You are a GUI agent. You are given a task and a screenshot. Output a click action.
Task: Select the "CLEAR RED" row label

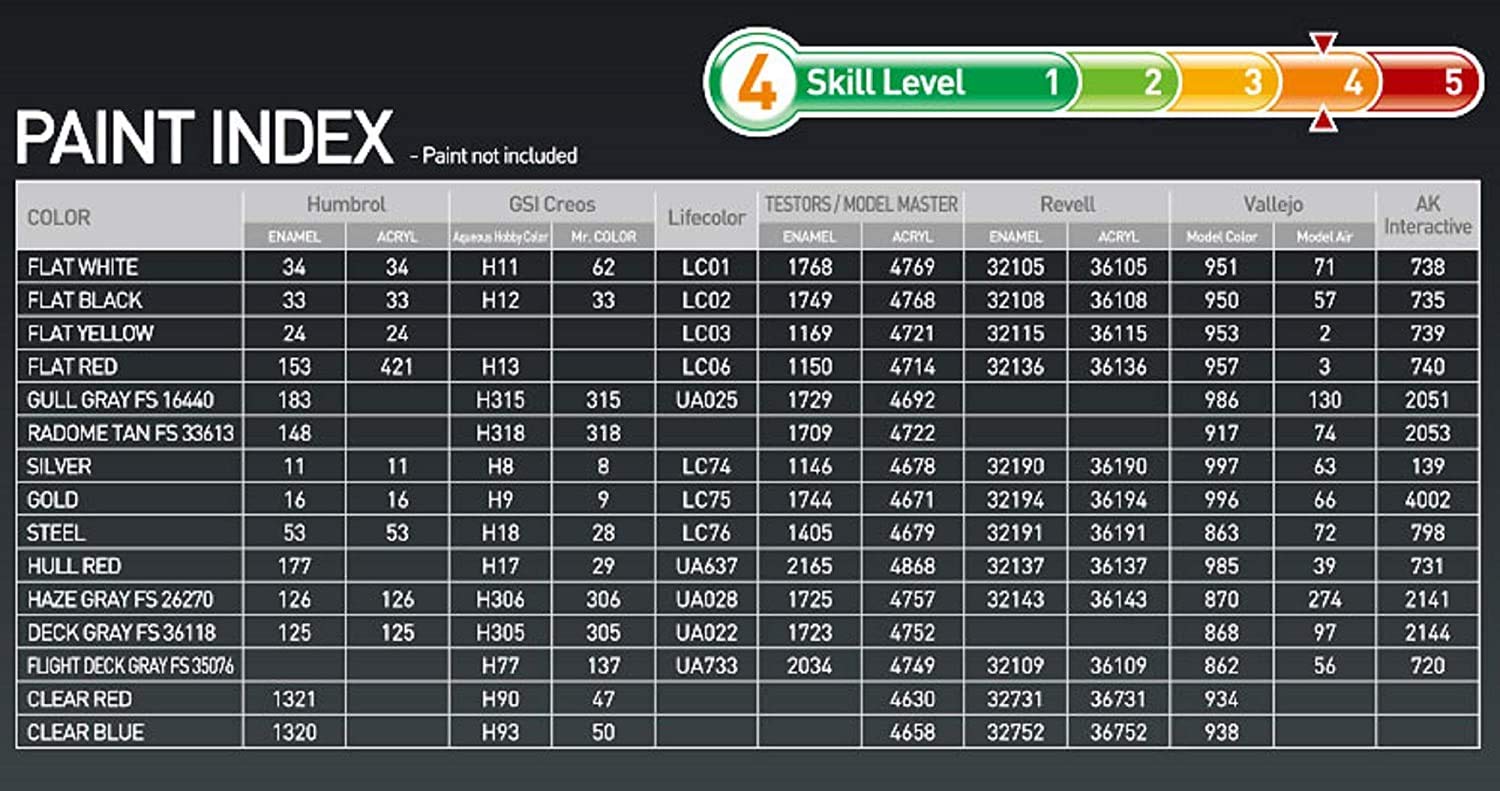pyautogui.click(x=79, y=698)
